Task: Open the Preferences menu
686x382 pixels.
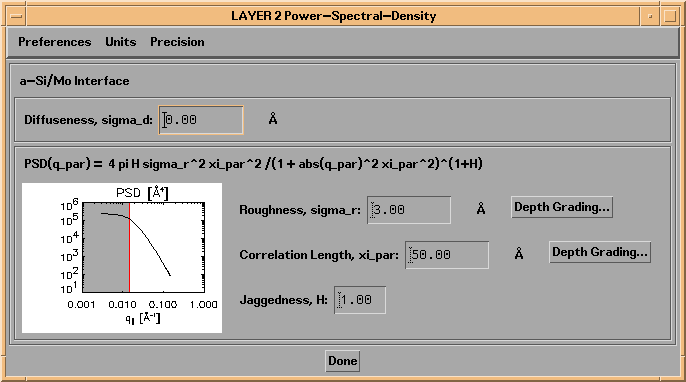Action: (55, 42)
